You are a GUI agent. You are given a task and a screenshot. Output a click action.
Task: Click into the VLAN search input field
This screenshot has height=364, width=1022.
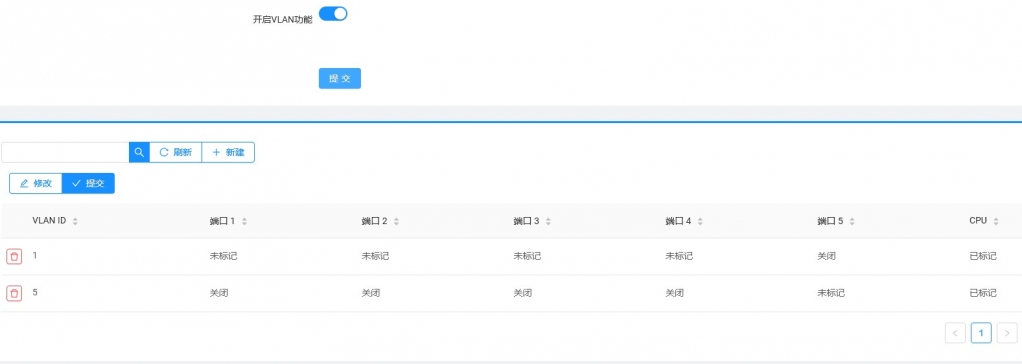click(65, 152)
